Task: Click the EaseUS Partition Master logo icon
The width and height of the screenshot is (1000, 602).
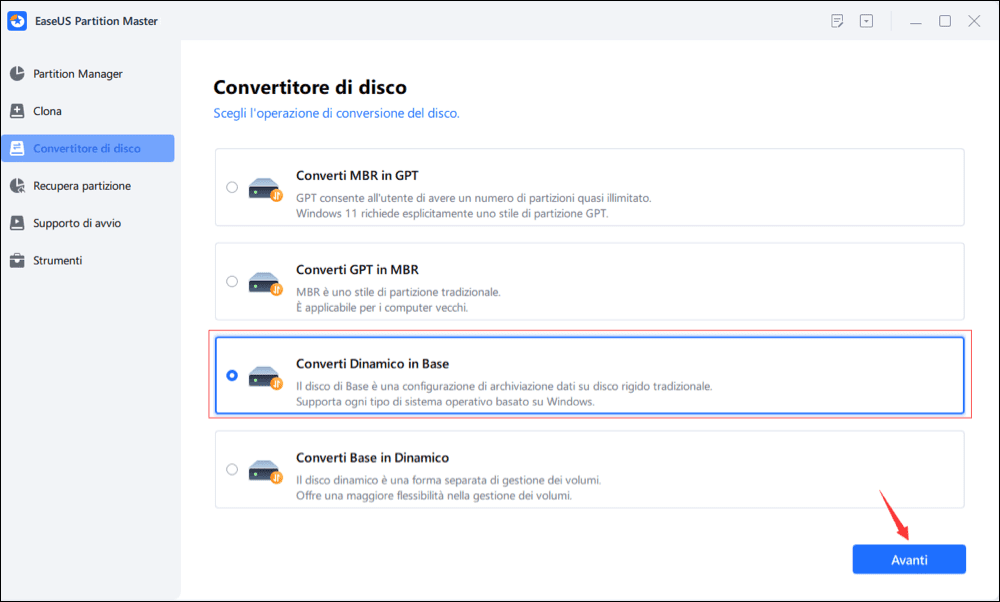Action: (17, 21)
